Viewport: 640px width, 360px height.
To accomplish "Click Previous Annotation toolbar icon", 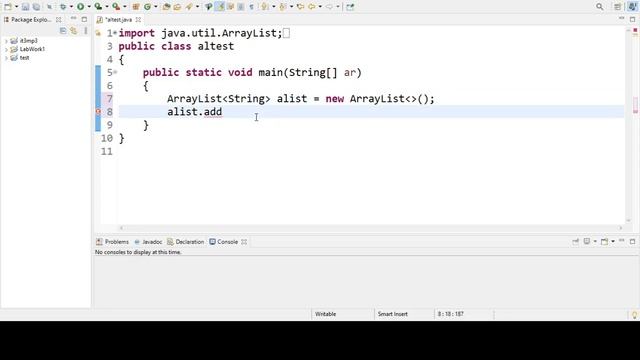I will tap(282, 7).
